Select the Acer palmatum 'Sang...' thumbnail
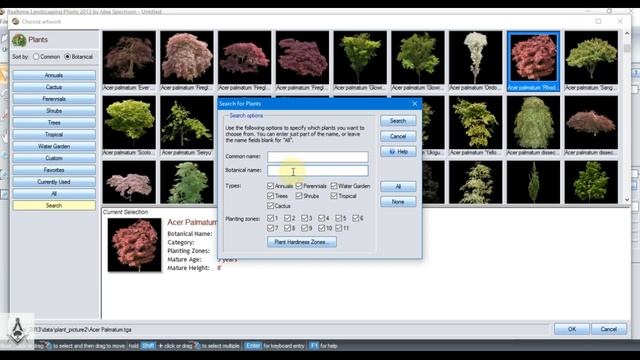 coord(591,58)
